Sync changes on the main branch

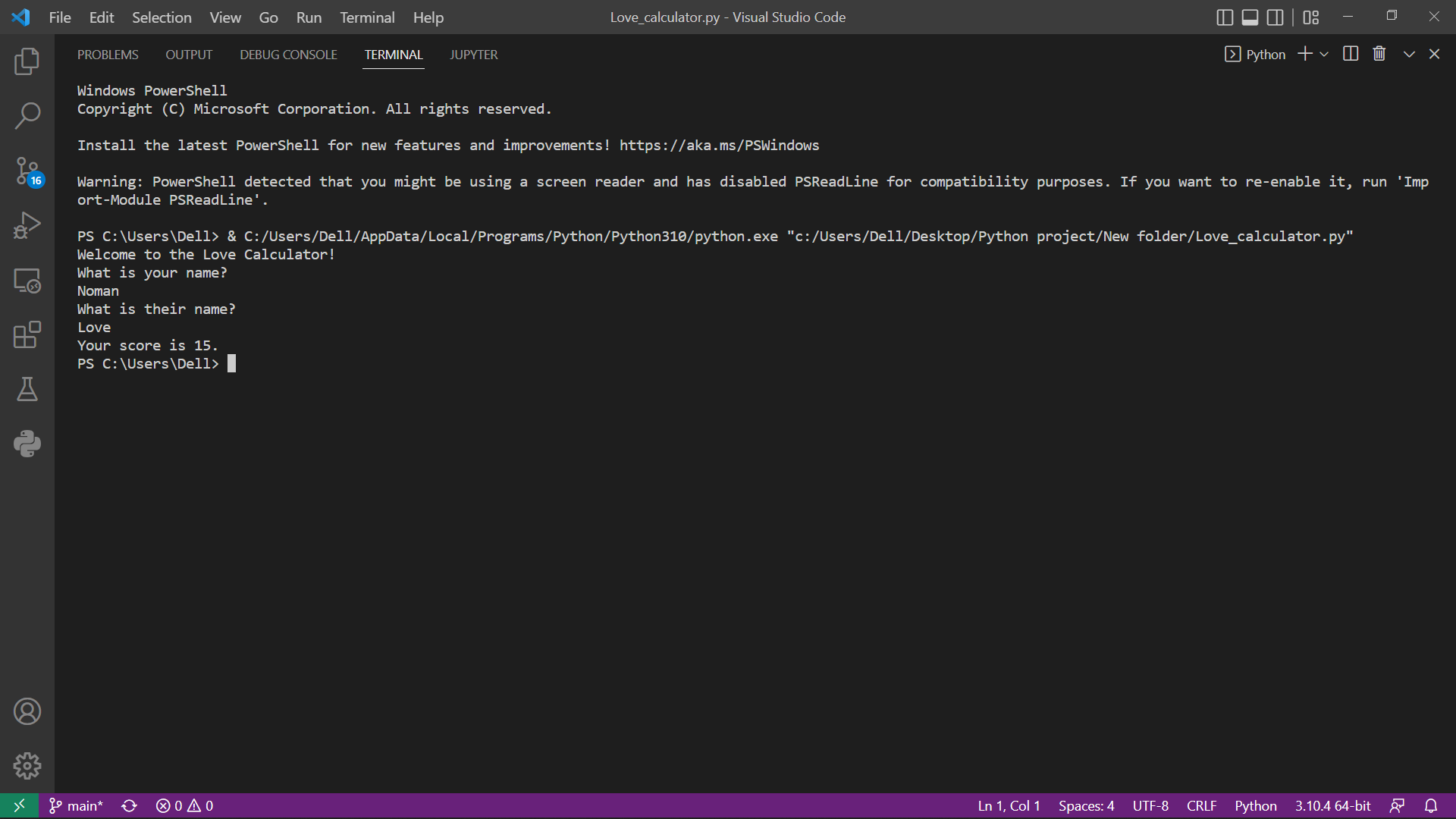pyautogui.click(x=129, y=805)
